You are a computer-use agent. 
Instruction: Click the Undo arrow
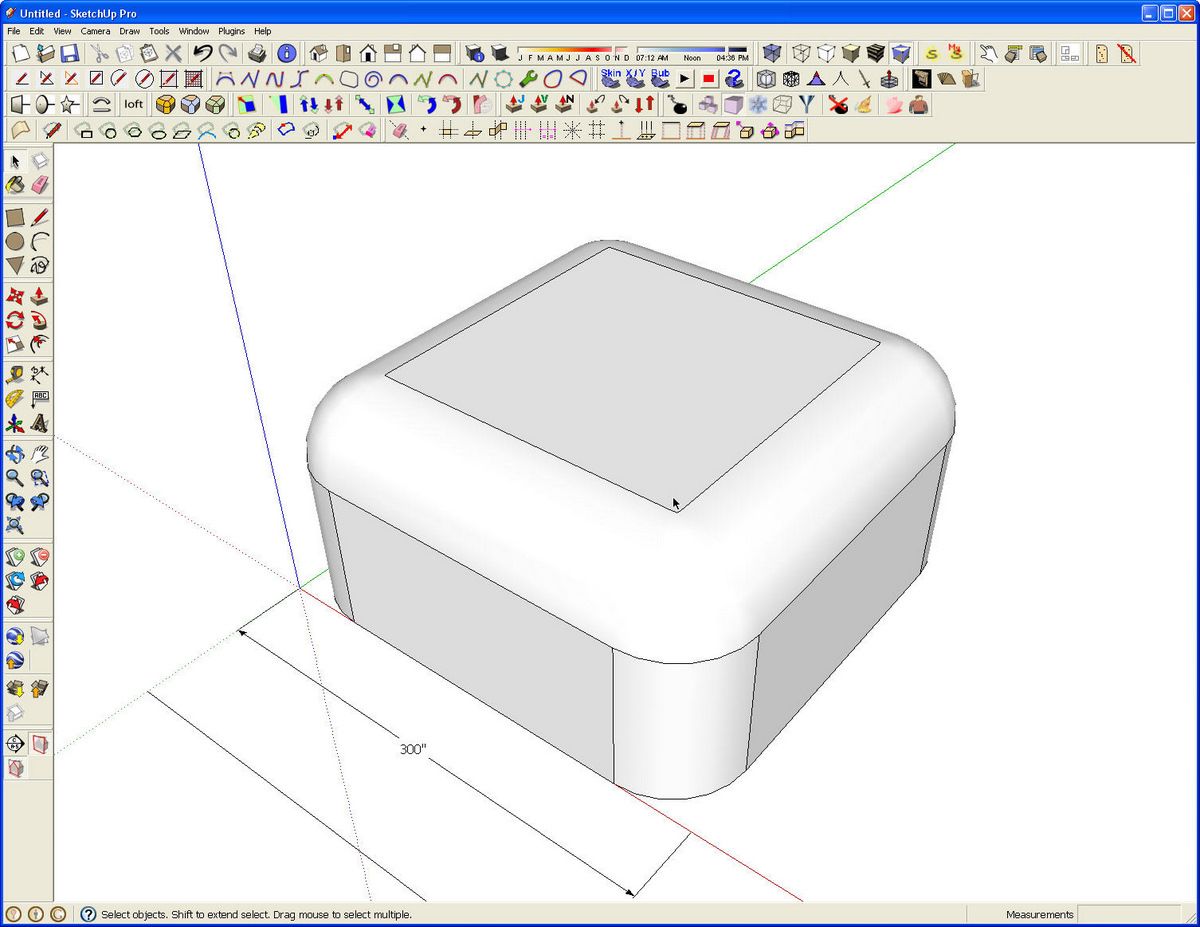pyautogui.click(x=203, y=53)
